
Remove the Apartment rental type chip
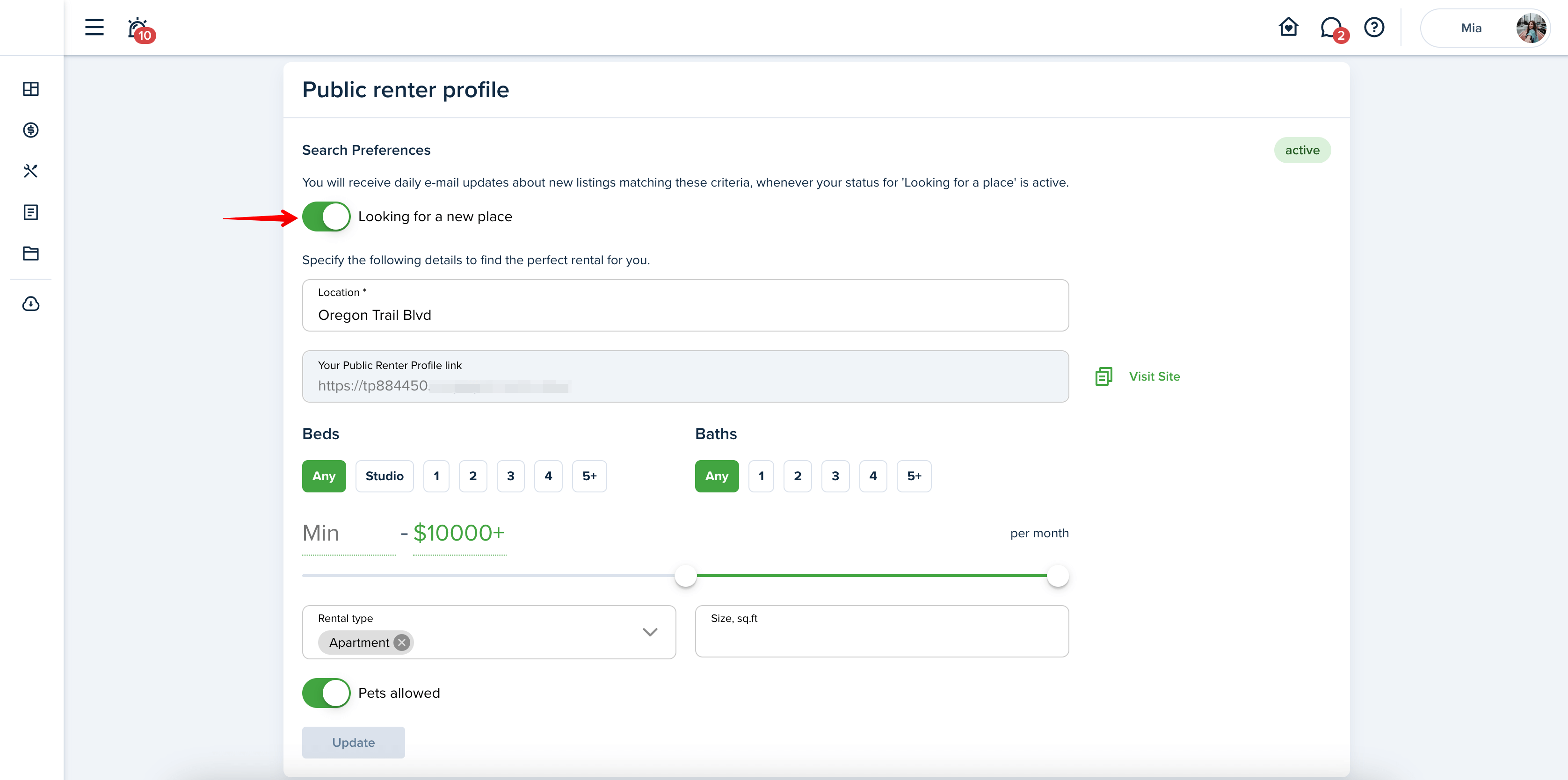click(x=402, y=643)
